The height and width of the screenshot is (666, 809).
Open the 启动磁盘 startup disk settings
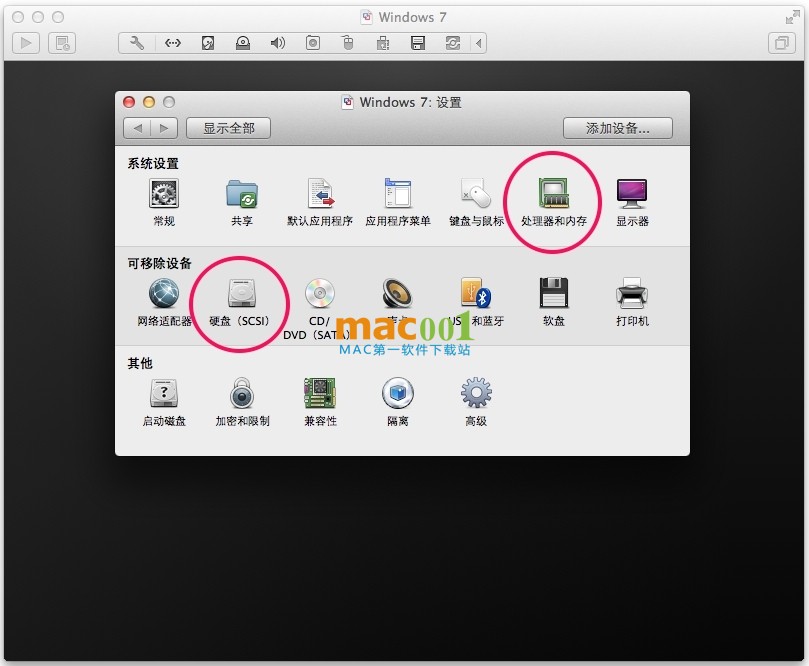(x=164, y=402)
